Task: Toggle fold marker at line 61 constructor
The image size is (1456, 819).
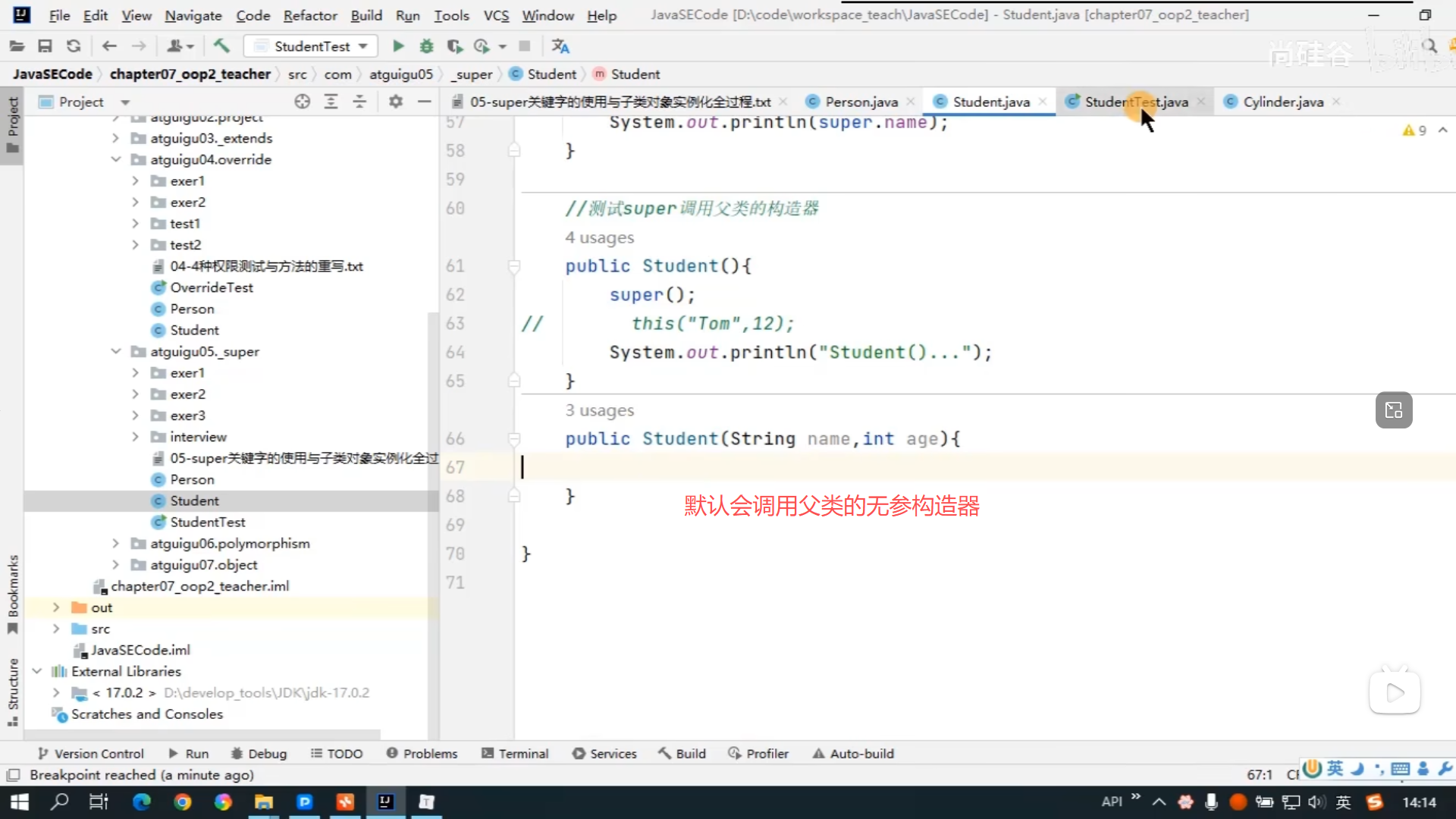Action: click(x=514, y=266)
